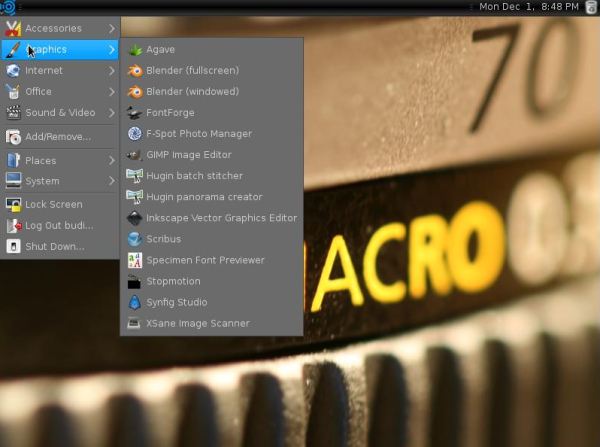Click the Blender (fullscreen) icon
The image size is (600, 447).
(x=135, y=71)
